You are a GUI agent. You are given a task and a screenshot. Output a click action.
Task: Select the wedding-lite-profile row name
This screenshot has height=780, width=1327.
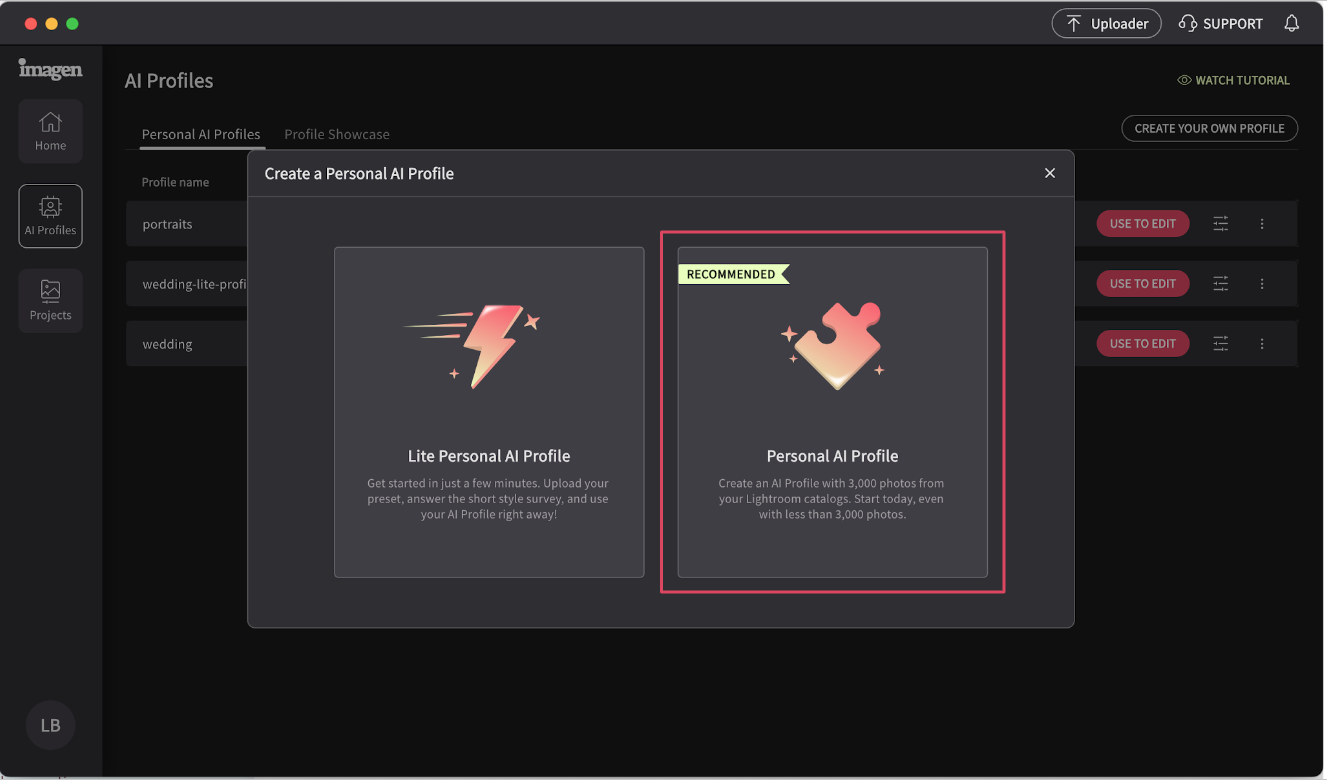[x=195, y=284]
